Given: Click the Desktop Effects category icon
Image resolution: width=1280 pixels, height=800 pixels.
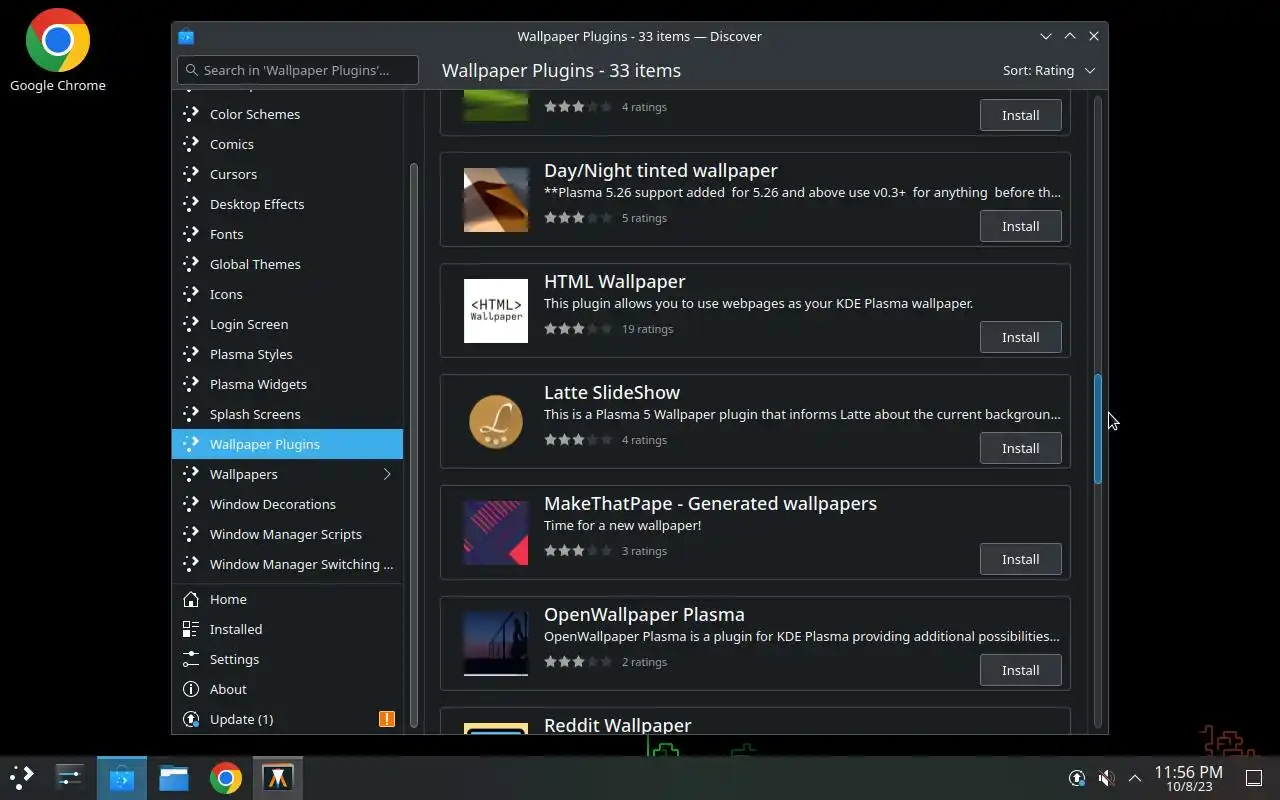Looking at the screenshot, I should pyautogui.click(x=191, y=204).
